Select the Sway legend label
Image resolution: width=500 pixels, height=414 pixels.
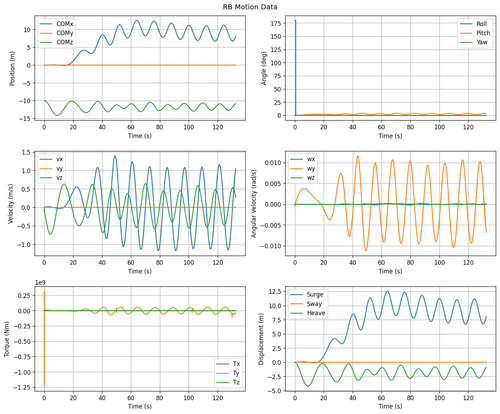[314, 304]
